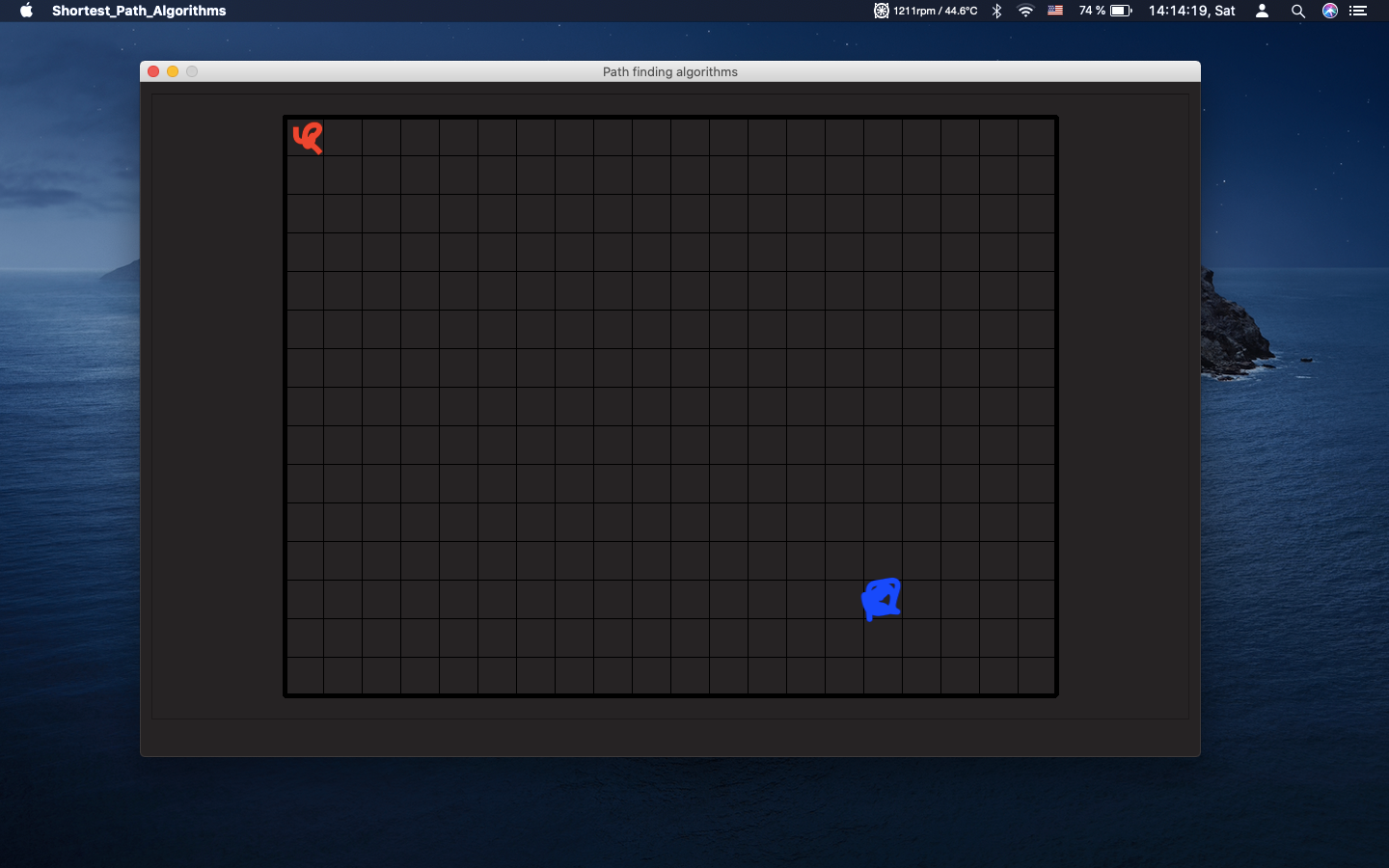Open the Shortest_Path_Algorithms application menu
The image size is (1389, 868).
(x=138, y=11)
